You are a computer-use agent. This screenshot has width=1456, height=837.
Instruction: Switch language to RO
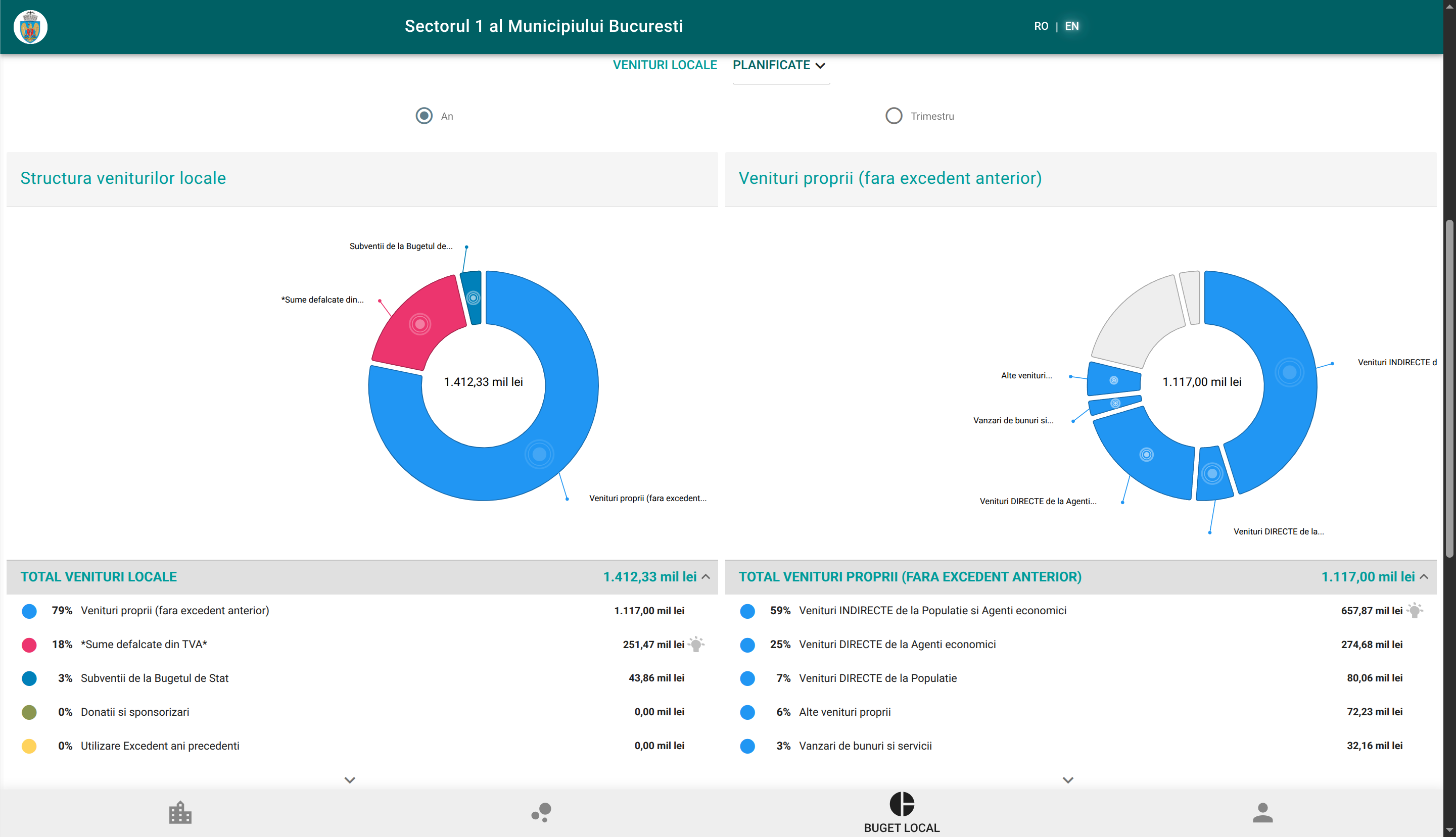click(1041, 26)
